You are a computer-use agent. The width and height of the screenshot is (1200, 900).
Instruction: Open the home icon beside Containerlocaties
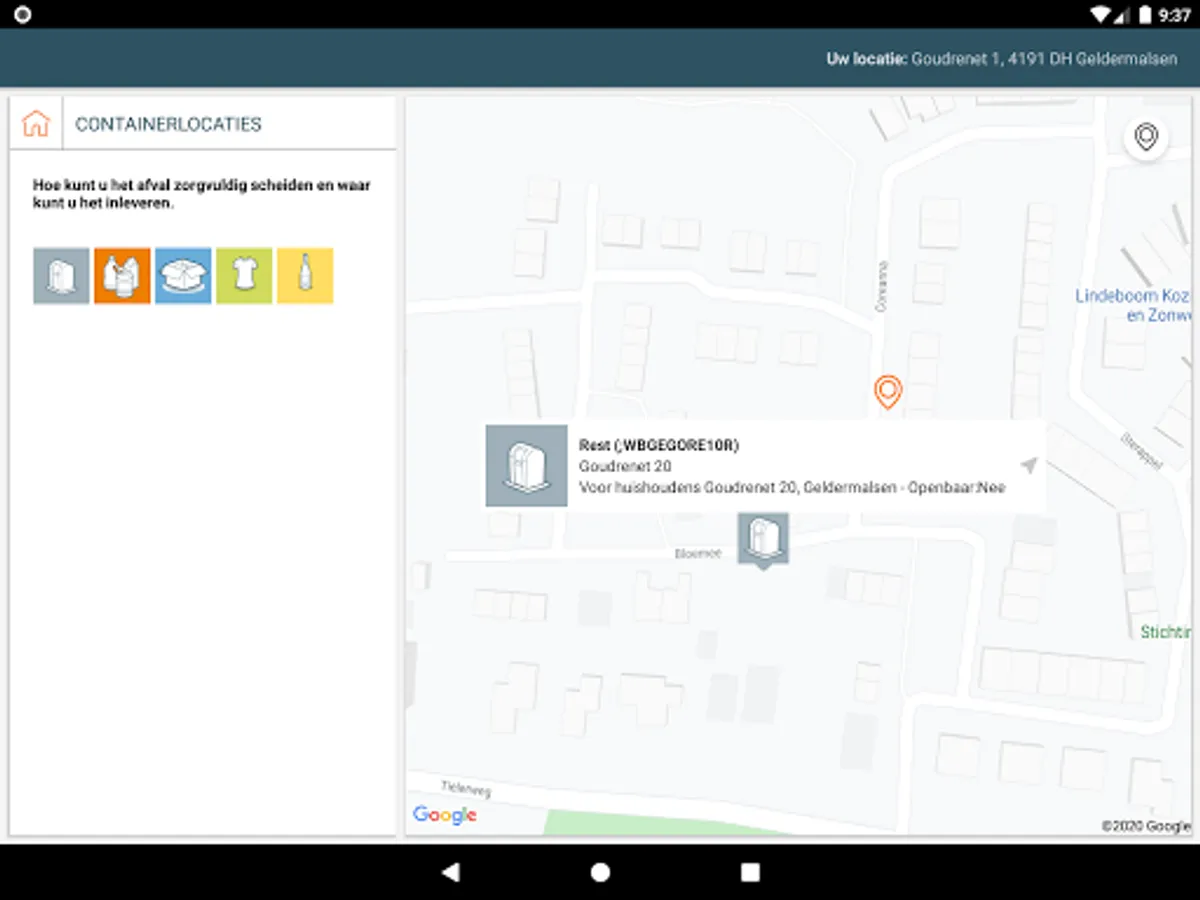(36, 124)
